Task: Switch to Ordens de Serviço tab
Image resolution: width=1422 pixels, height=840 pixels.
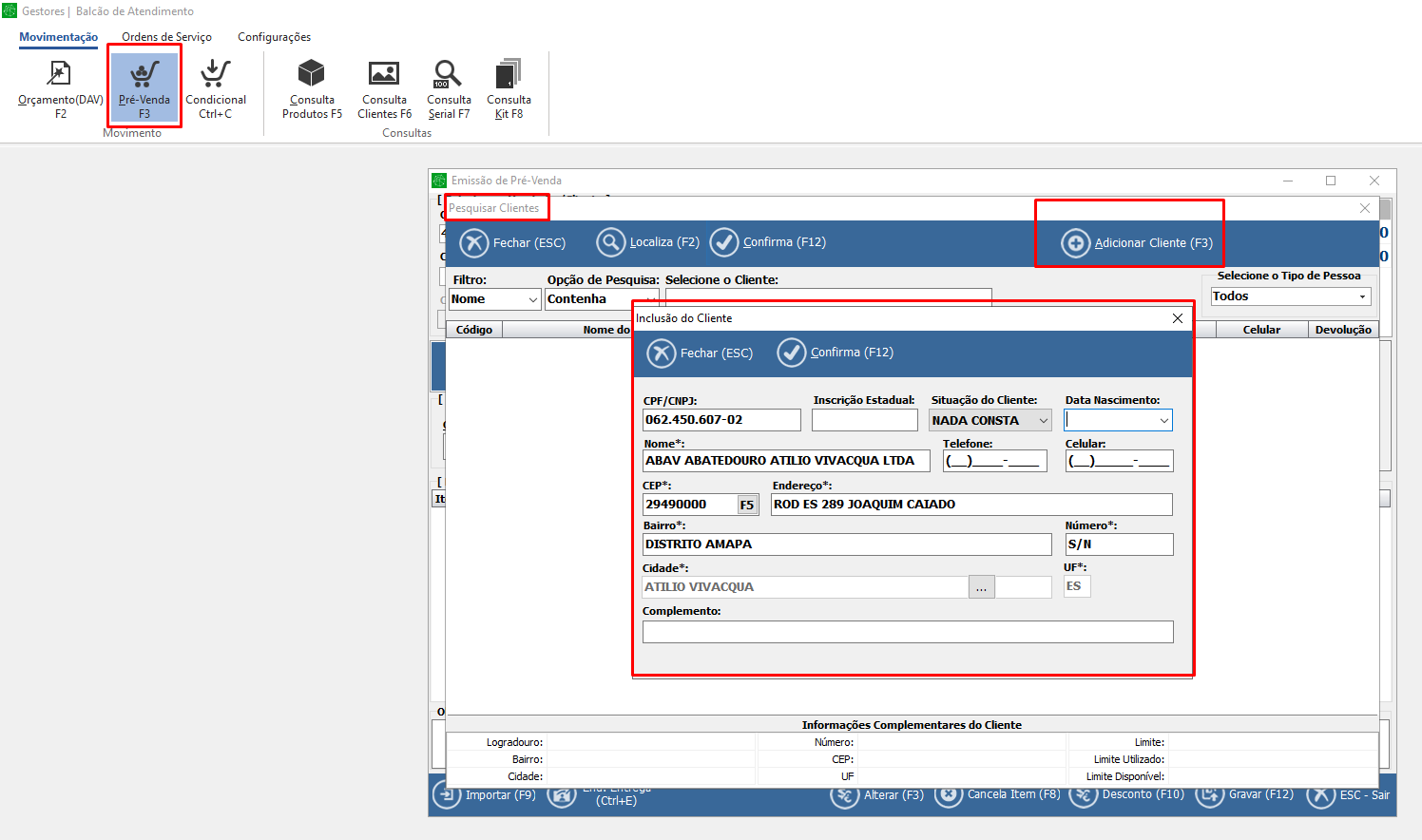Action: click(166, 37)
